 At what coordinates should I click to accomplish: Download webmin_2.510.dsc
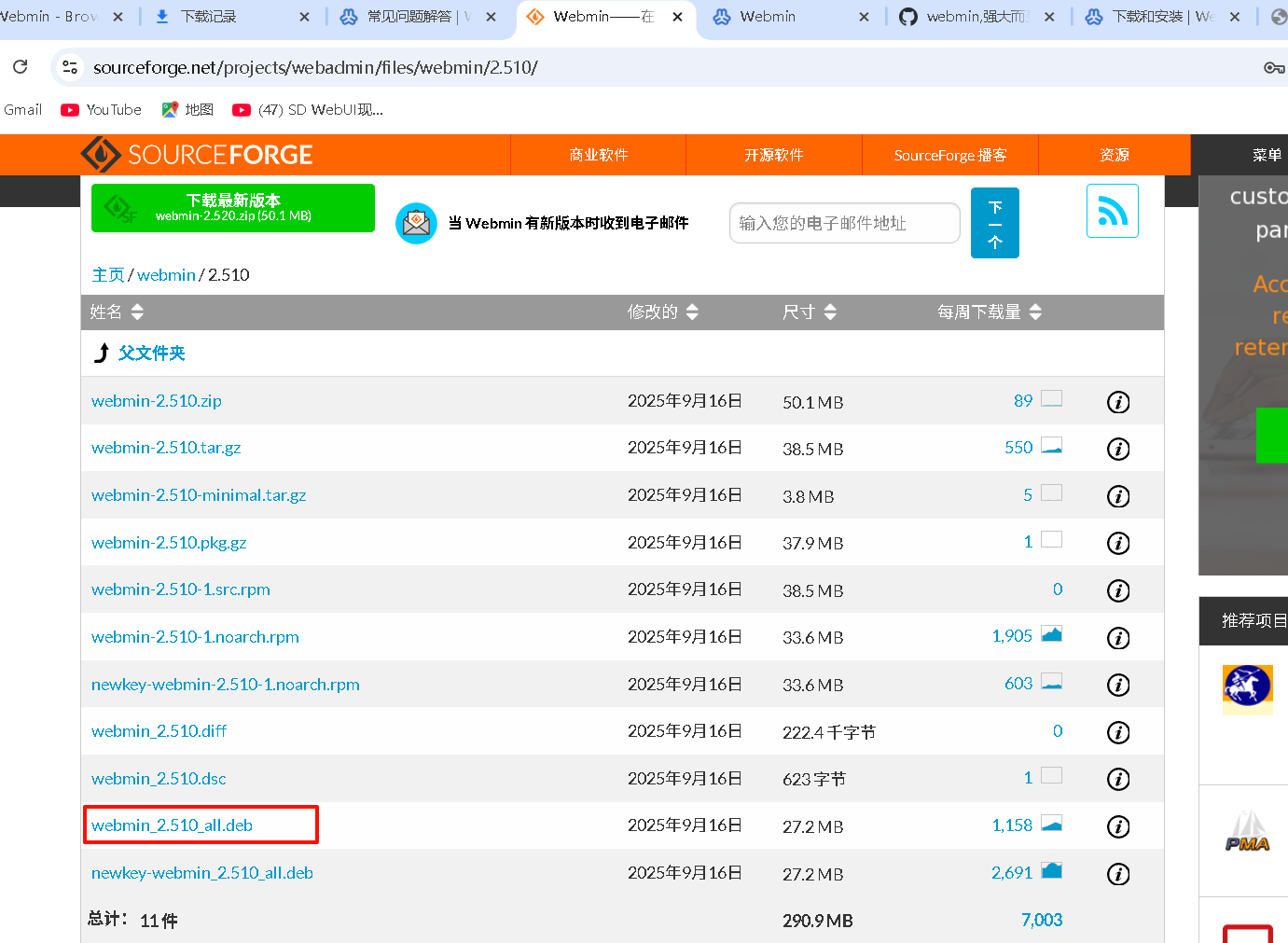coord(159,779)
